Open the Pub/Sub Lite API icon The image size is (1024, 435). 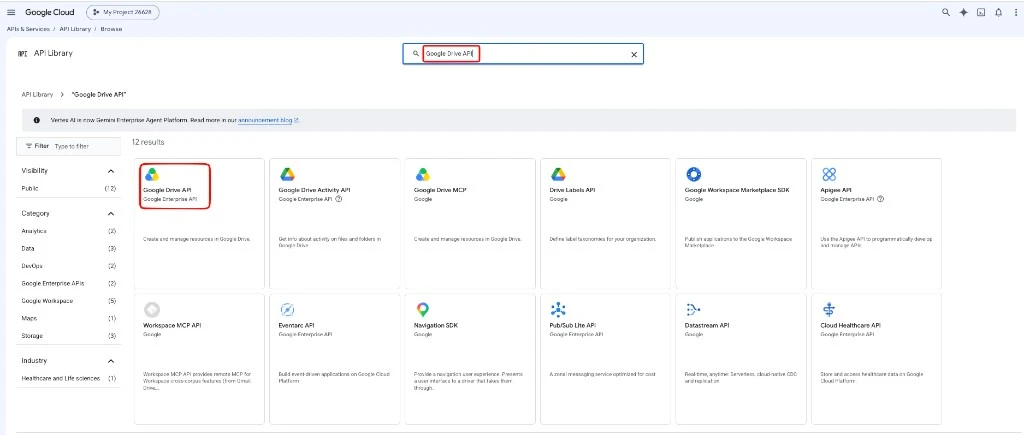[x=558, y=310]
